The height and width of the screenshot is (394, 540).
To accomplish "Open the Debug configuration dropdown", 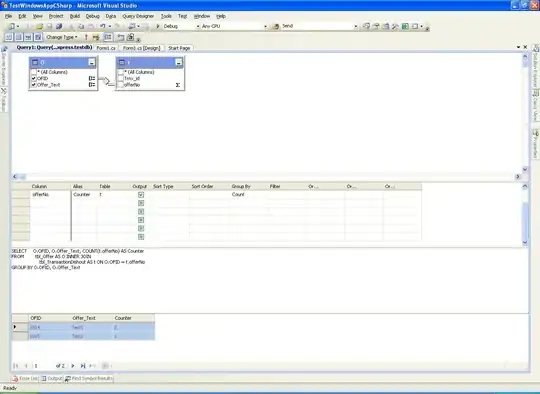I will [x=198, y=26].
